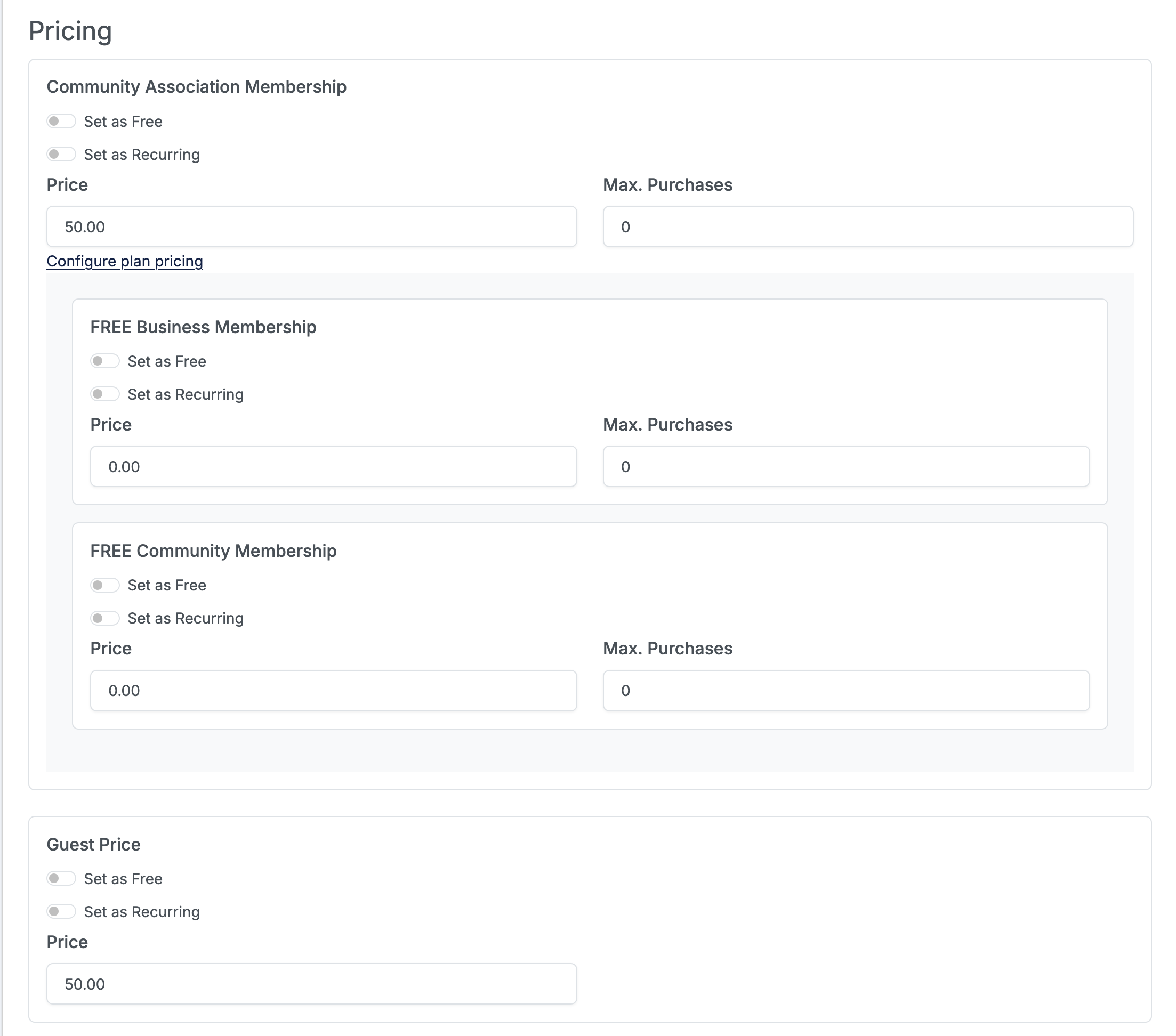Click FREE Community Membership Max. Purchases field
The height and width of the screenshot is (1036, 1176).
click(846, 690)
